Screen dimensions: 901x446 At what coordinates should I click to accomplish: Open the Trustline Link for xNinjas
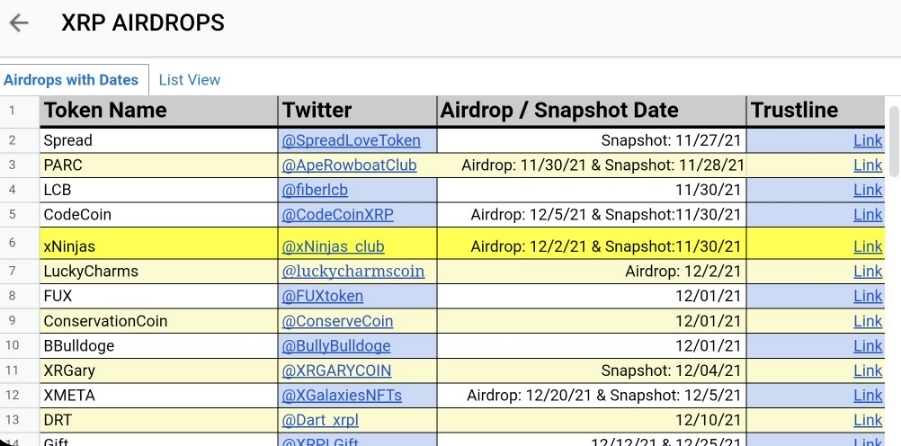click(868, 247)
